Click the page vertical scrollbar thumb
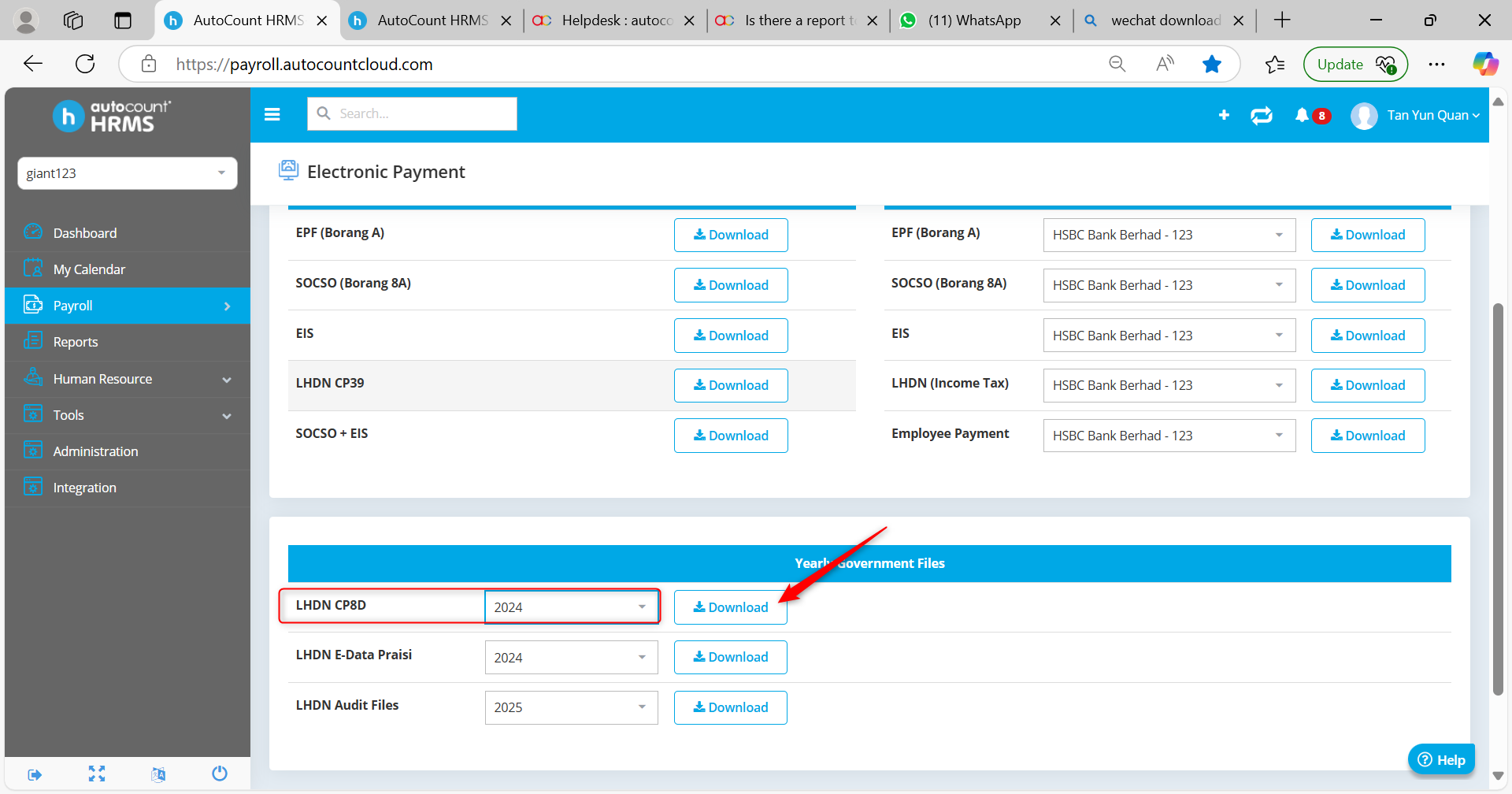This screenshot has width=1512, height=794. tap(1498, 499)
